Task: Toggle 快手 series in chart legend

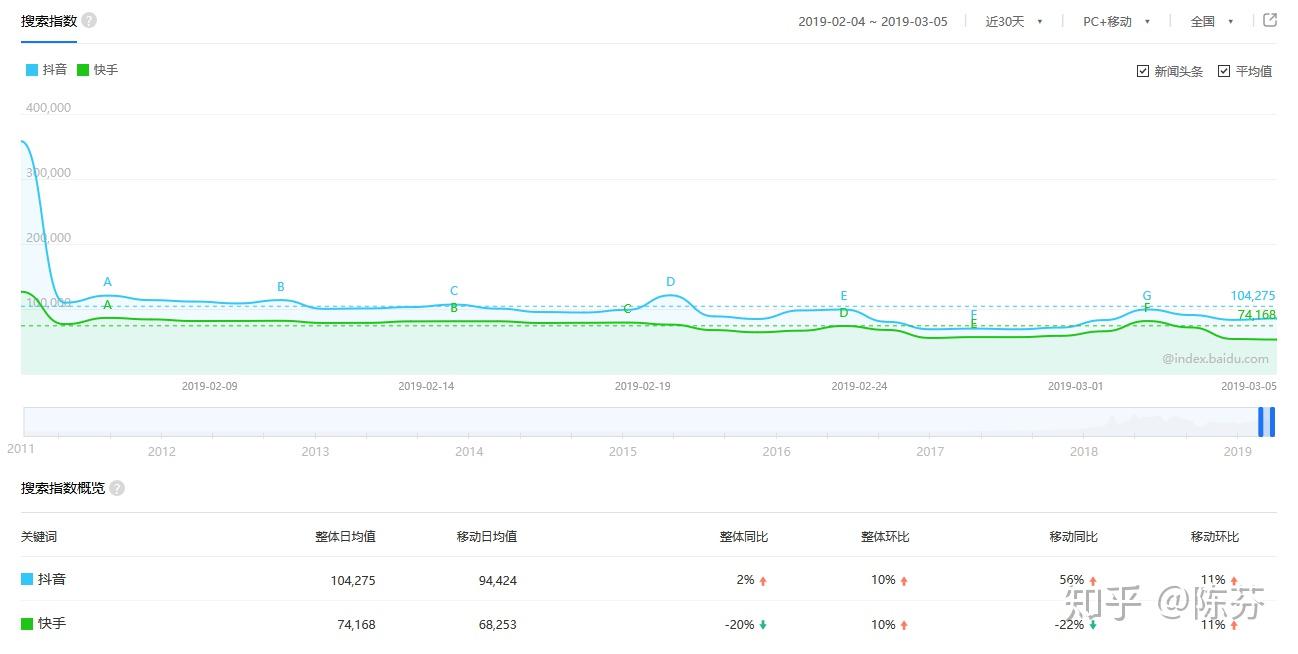Action: tap(97, 70)
